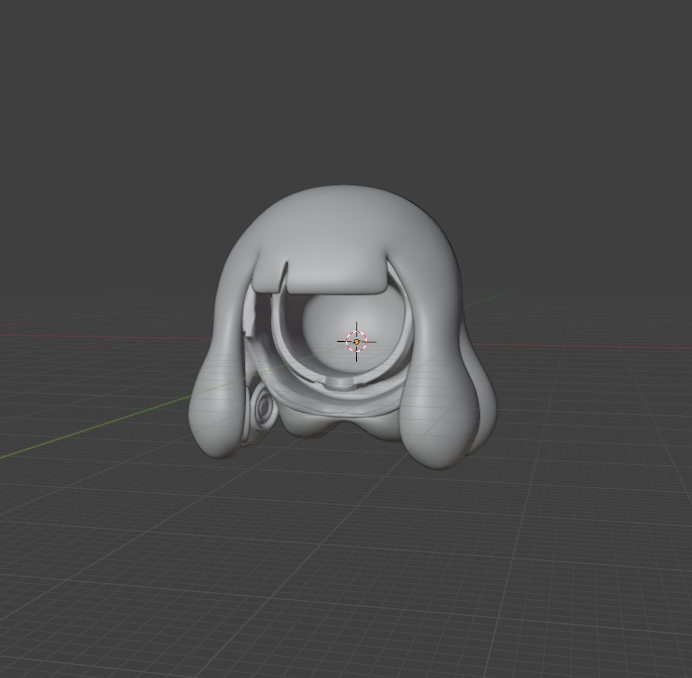Click the green Y axis line behind the model
Image resolution: width=692 pixels, height=678 pixels.
tap(485, 299)
